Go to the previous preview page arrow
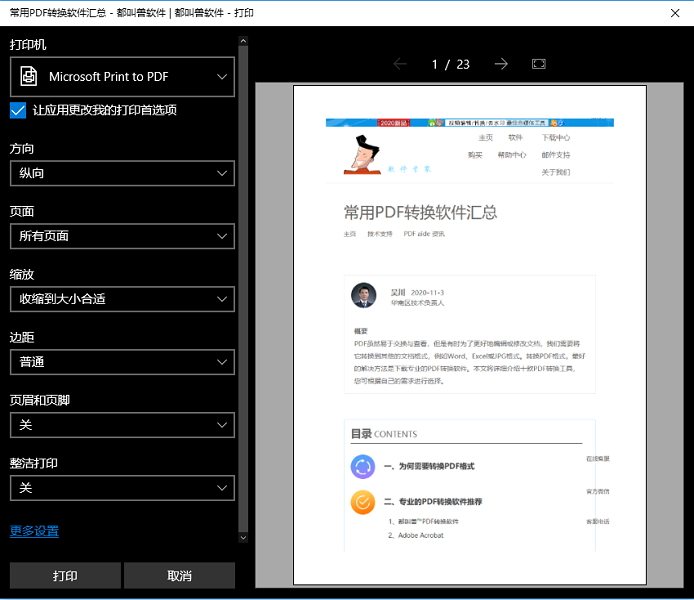The width and height of the screenshot is (694, 600). [400, 64]
